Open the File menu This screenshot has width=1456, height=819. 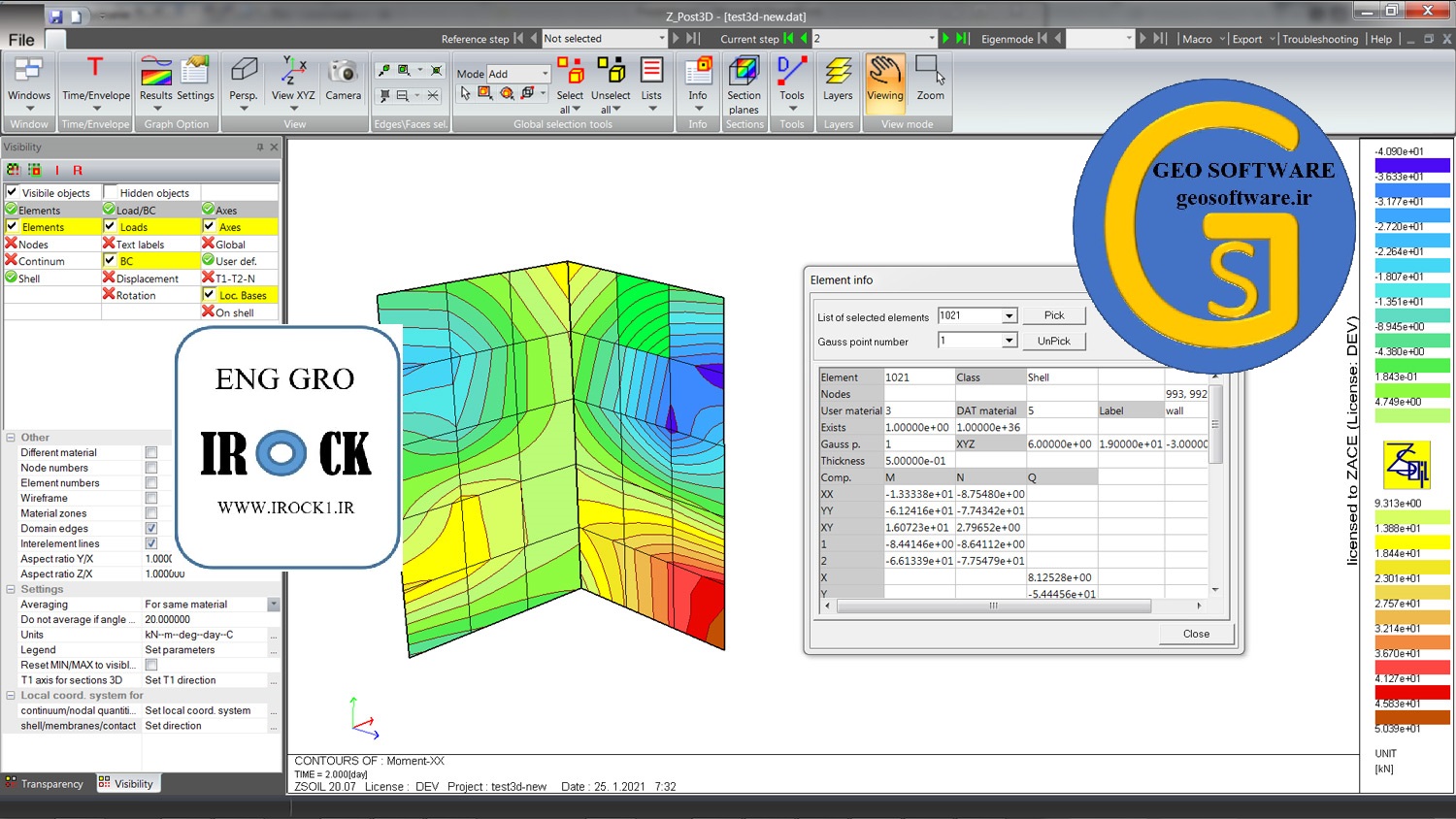coord(21,40)
